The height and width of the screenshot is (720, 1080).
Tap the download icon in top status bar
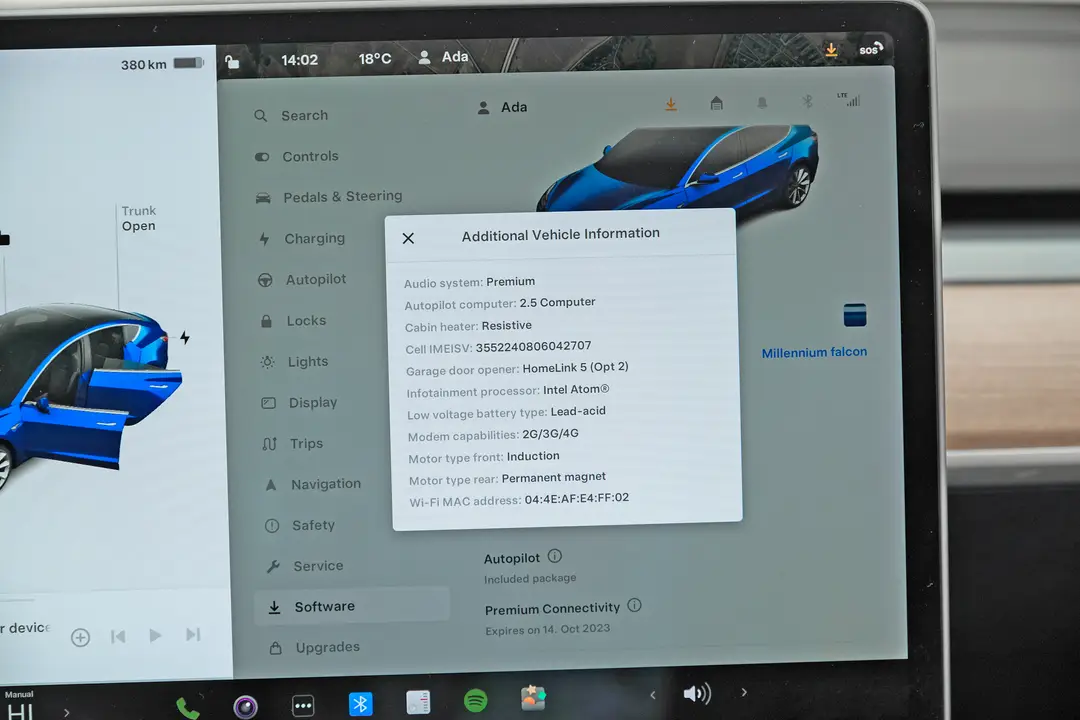tap(831, 50)
